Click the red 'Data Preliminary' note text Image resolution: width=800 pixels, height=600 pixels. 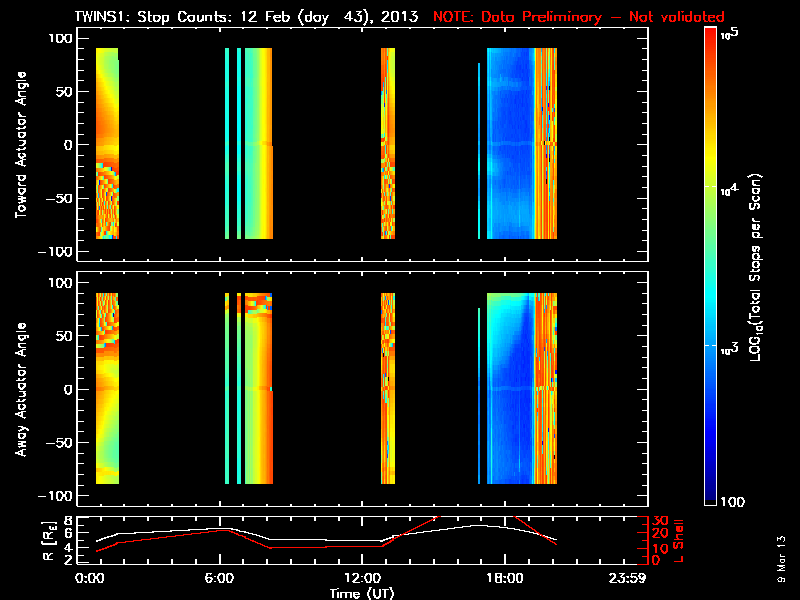pos(578,17)
